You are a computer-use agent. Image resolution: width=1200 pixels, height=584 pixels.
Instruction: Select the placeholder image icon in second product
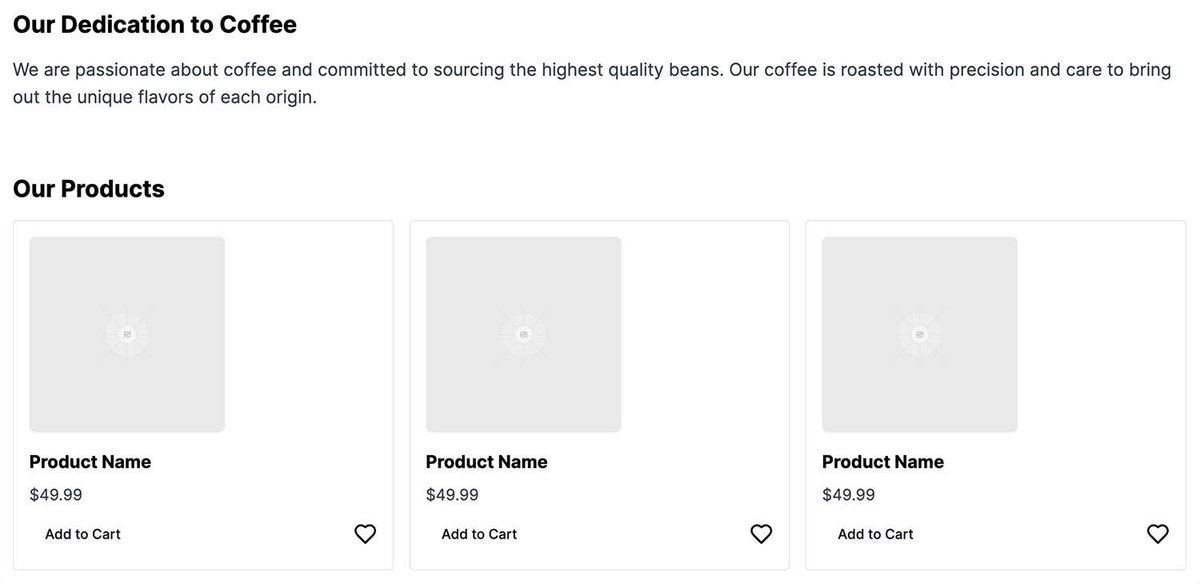[523, 335]
